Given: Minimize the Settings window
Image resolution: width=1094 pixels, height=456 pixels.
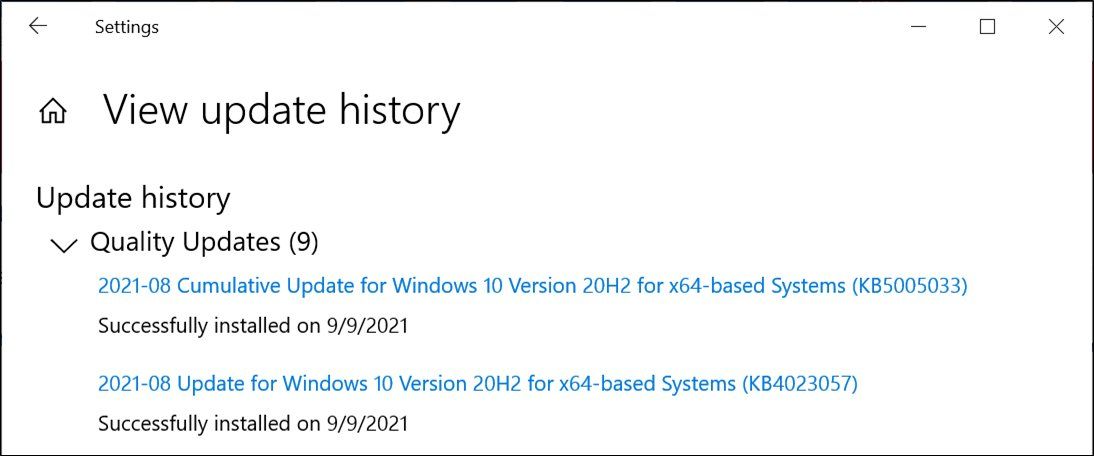Looking at the screenshot, I should 919,26.
